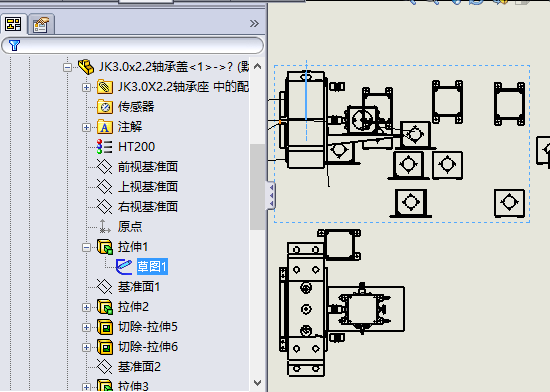The width and height of the screenshot is (550, 392).
Task: Click the panel collapse splitter handle
Action: coord(271,196)
